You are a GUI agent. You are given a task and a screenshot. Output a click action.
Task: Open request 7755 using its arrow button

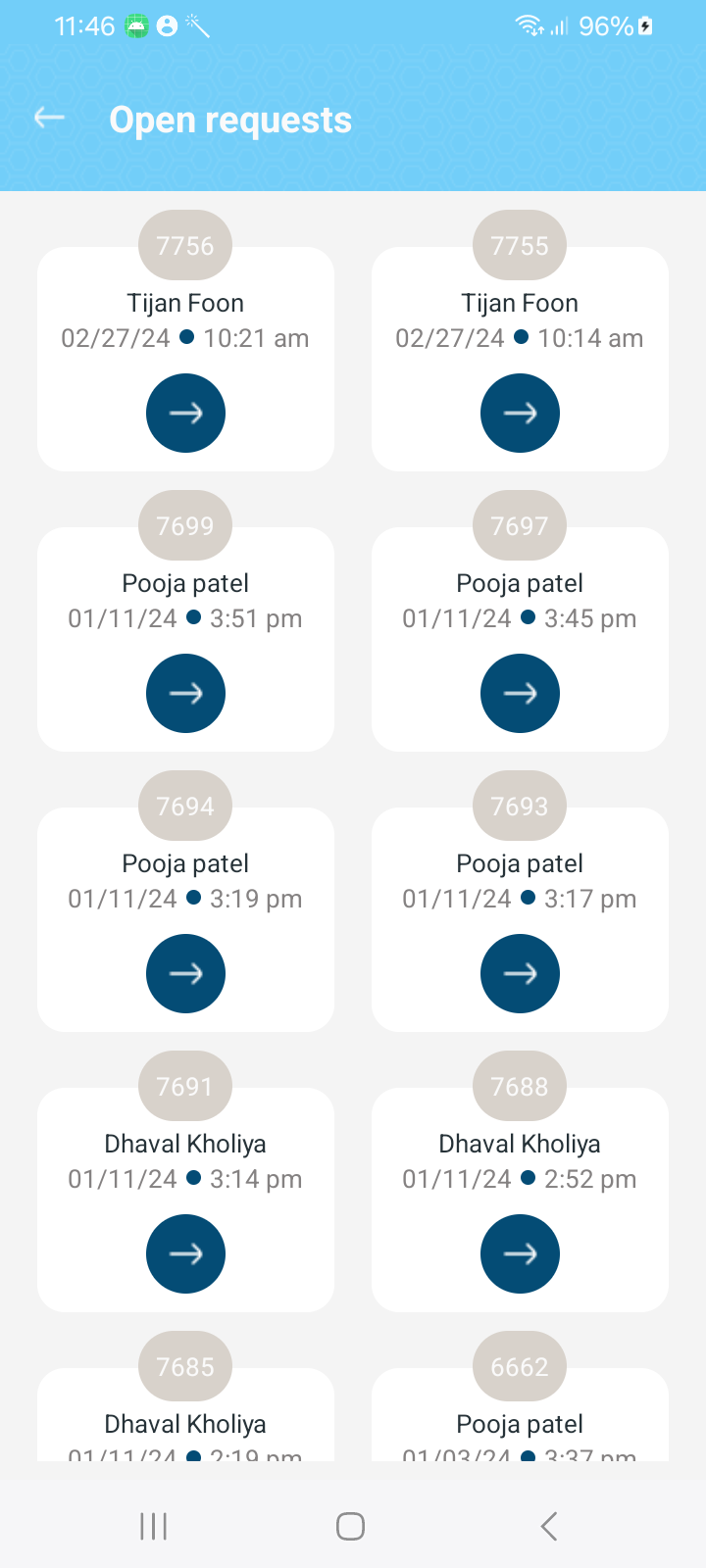tap(520, 413)
